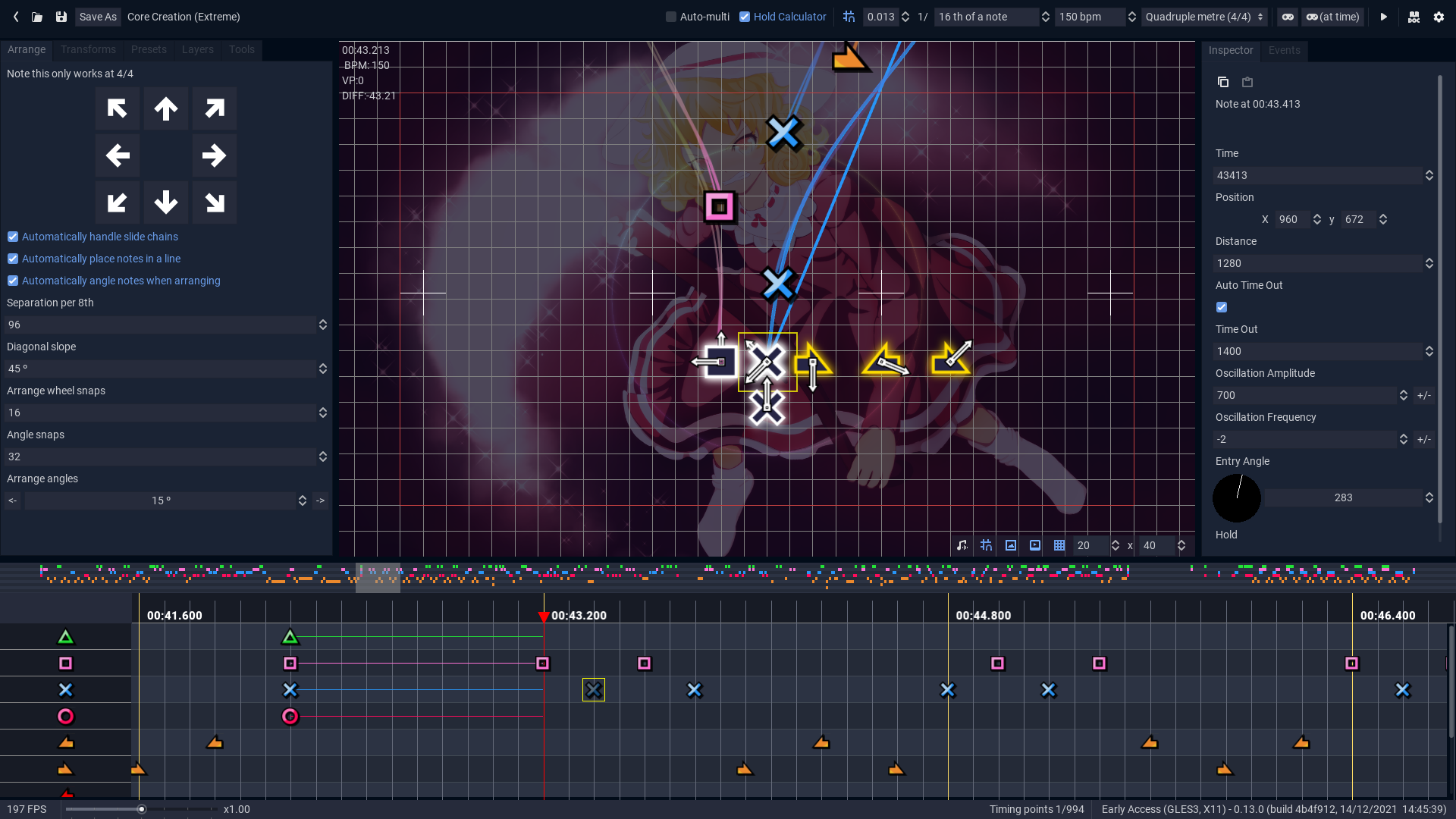Click the back arrow icon

(16, 17)
